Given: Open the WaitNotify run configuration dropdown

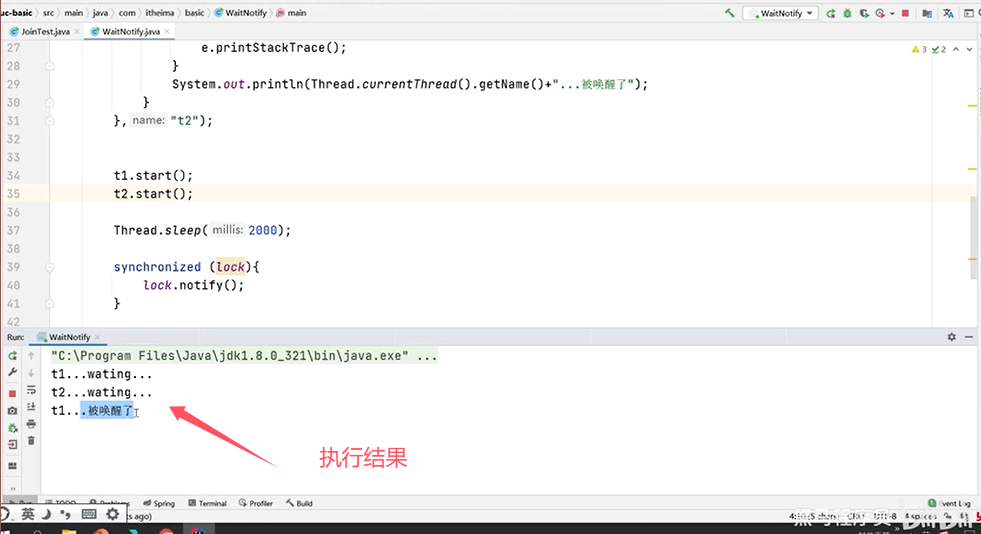Looking at the screenshot, I should (780, 13).
